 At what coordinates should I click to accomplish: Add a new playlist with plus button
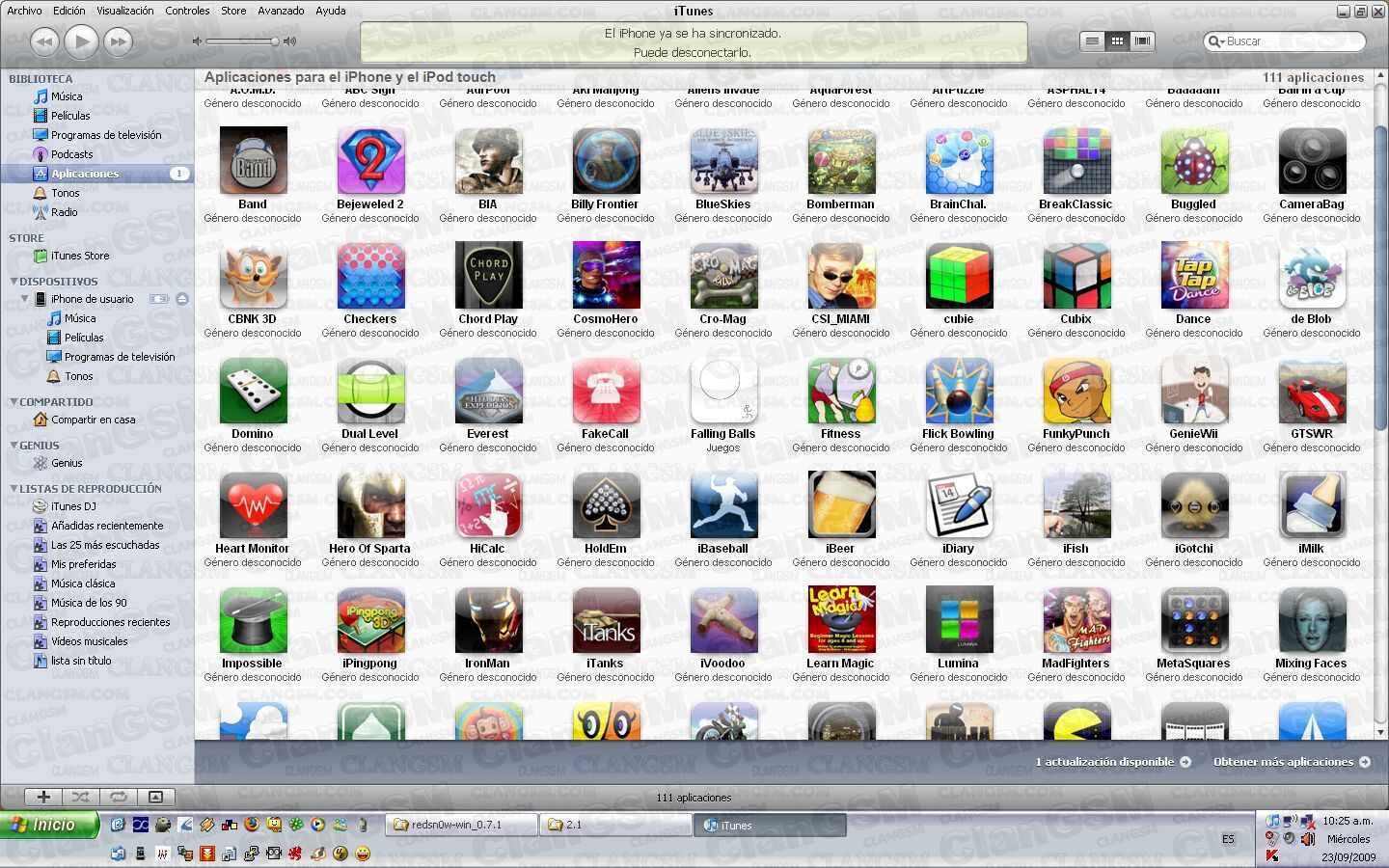coord(43,797)
